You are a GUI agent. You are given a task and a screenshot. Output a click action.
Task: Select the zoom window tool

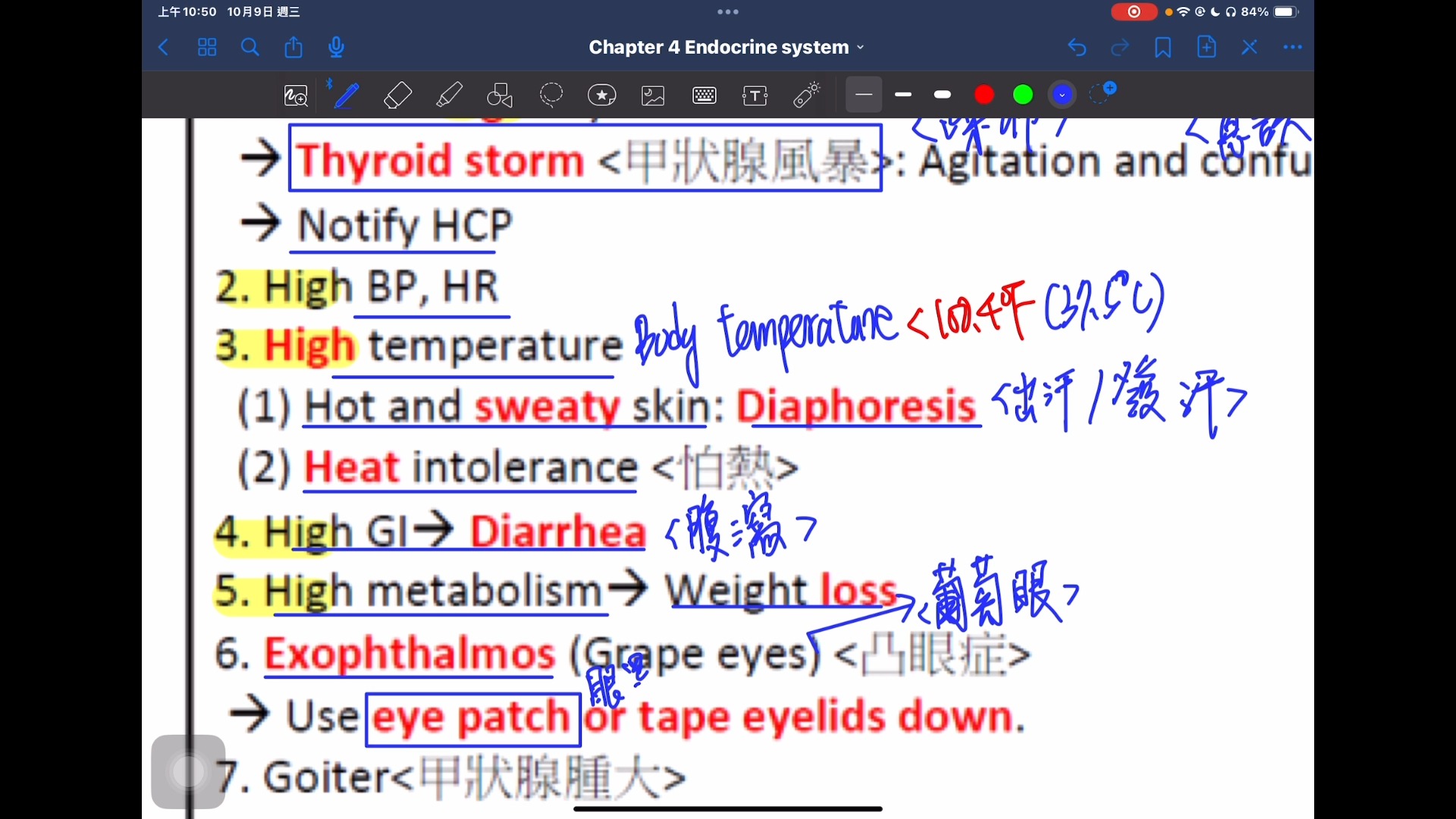296,96
